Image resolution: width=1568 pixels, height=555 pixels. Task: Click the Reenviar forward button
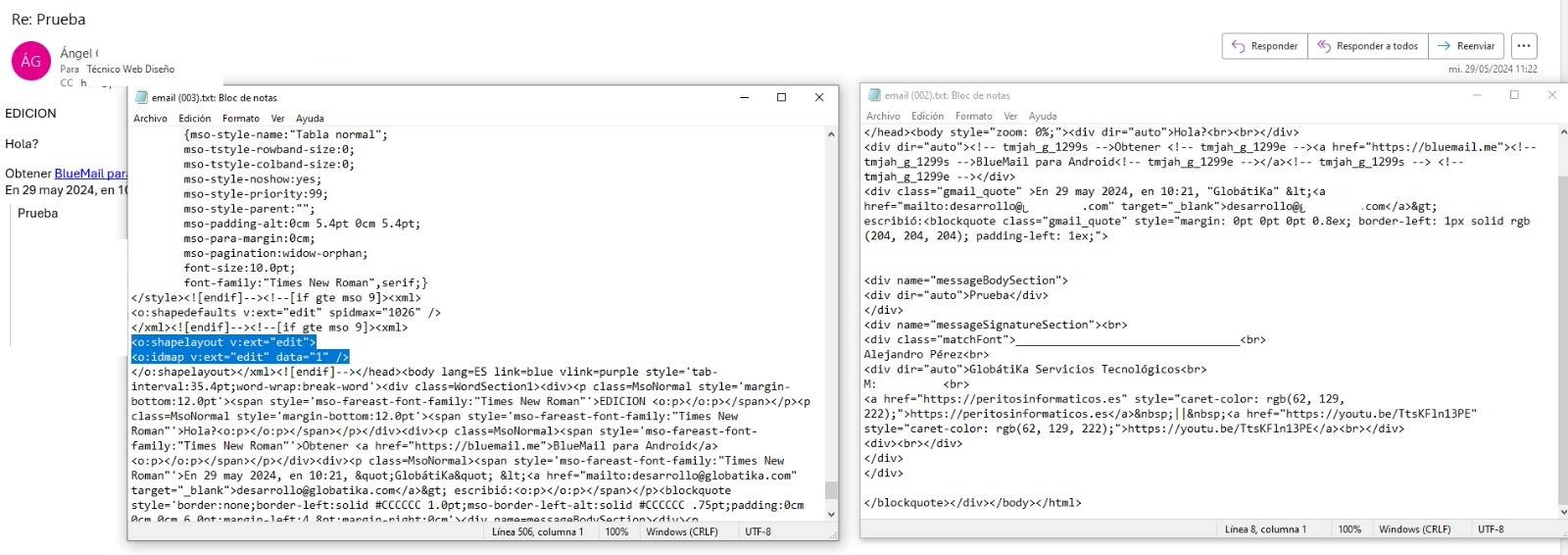tap(1466, 46)
